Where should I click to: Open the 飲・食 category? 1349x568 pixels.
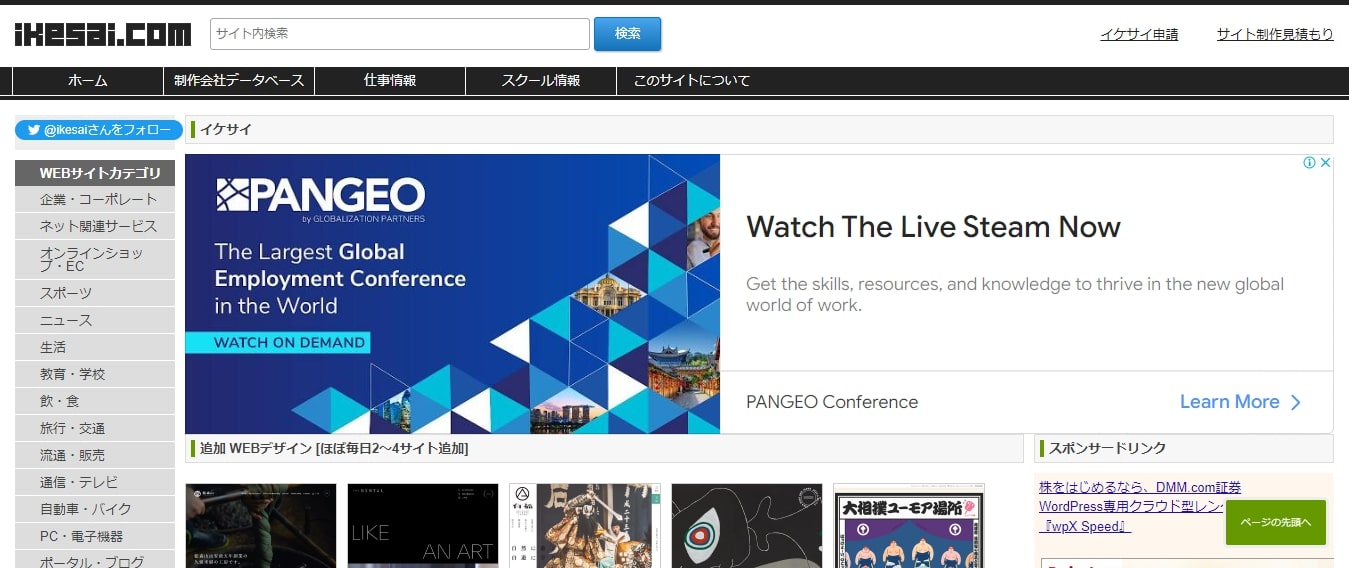coord(95,402)
